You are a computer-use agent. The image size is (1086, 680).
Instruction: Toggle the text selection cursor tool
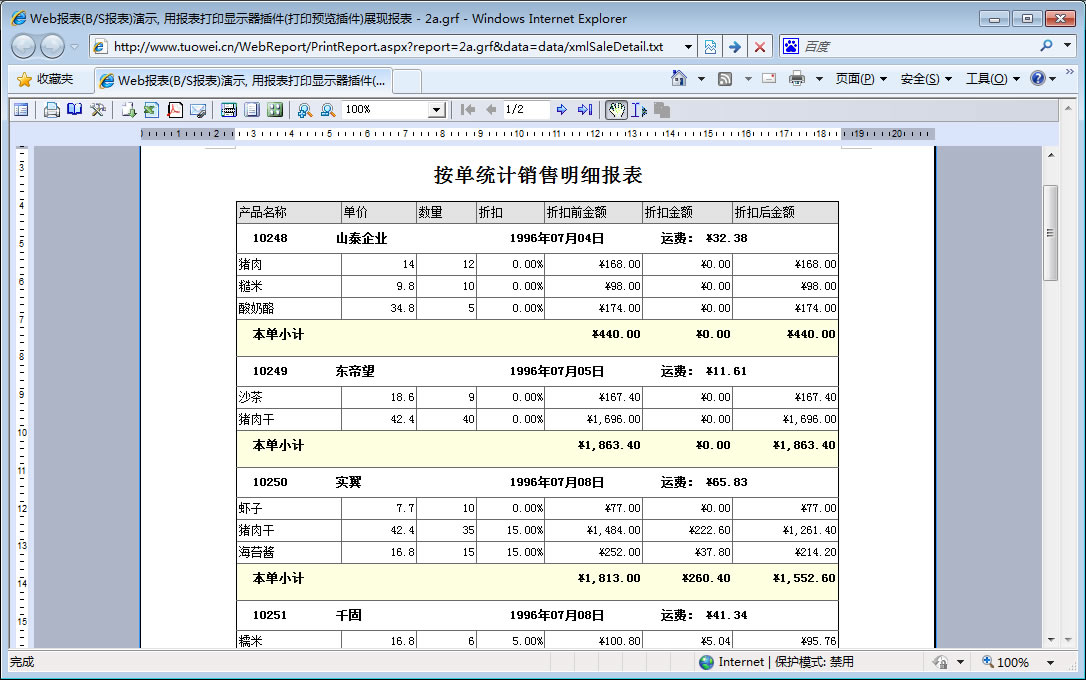[639, 110]
